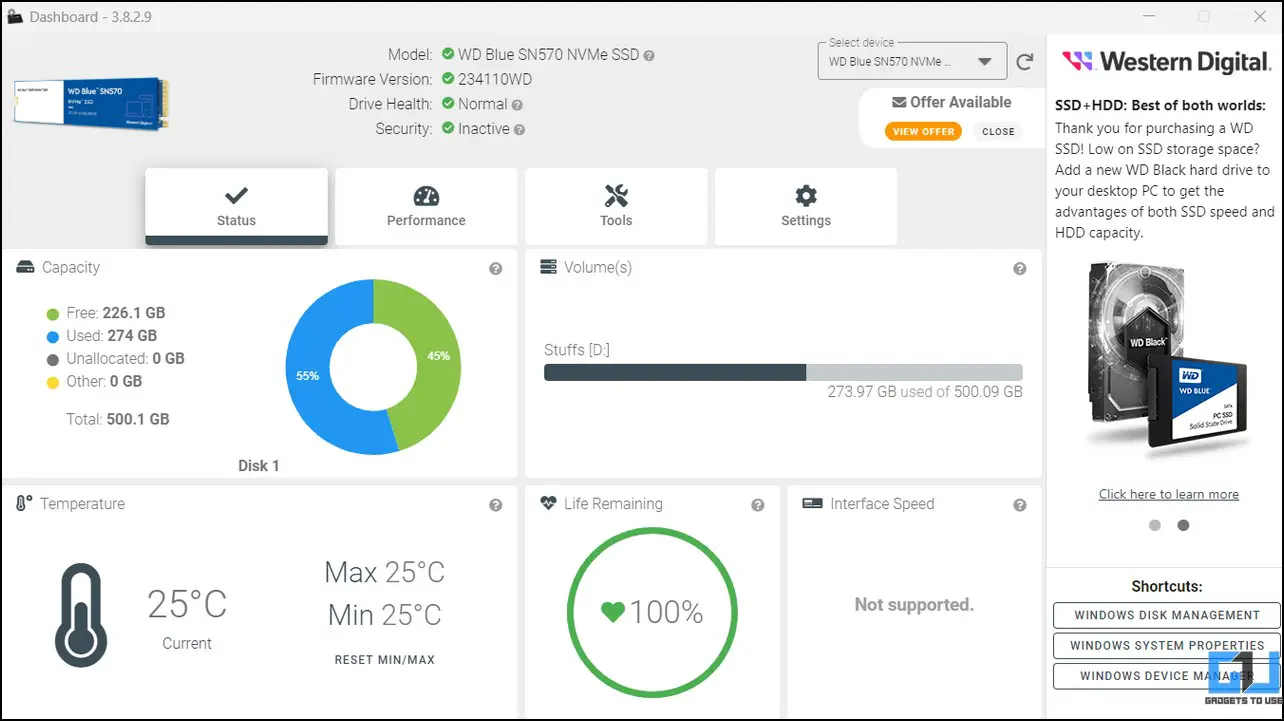The width and height of the screenshot is (1284, 721).
Task: Open help for the Capacity panel
Action: [x=496, y=269]
